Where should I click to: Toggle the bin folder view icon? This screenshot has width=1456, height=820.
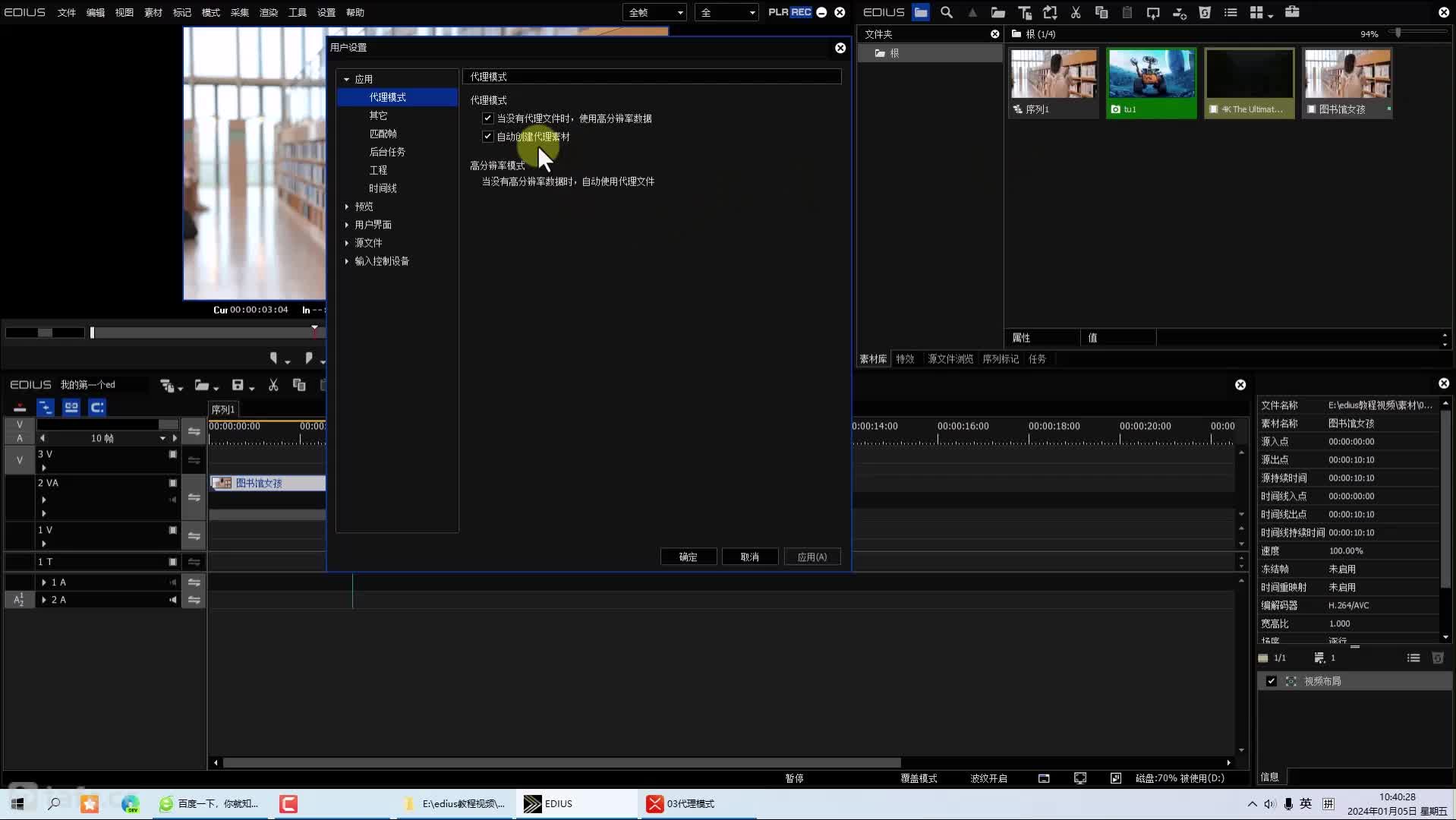click(921, 12)
